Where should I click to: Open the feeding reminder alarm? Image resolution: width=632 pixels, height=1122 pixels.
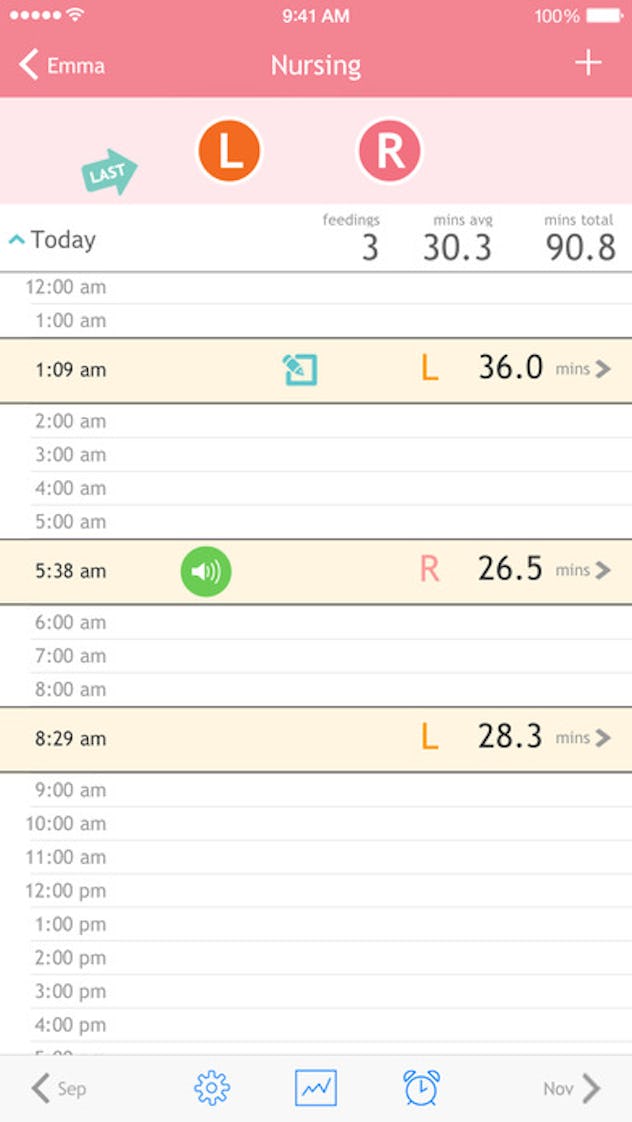coord(422,1087)
